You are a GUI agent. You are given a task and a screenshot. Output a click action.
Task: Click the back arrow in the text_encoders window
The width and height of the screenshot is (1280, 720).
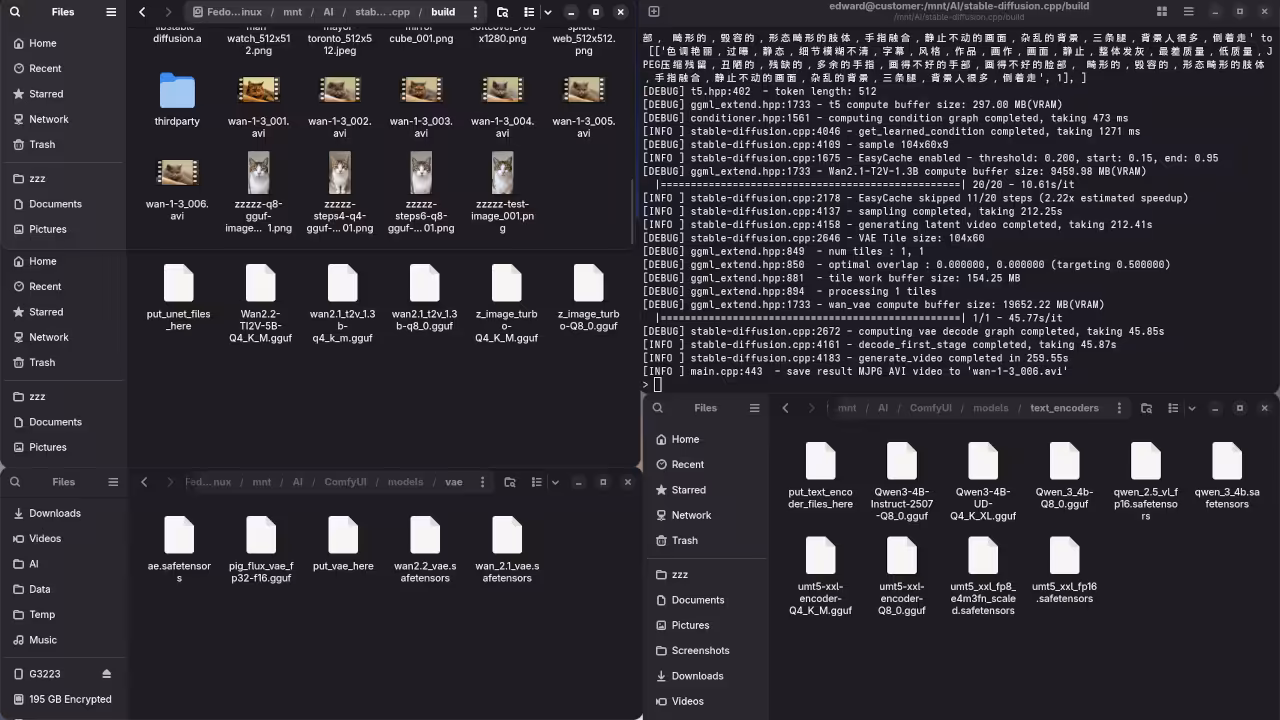(x=786, y=408)
